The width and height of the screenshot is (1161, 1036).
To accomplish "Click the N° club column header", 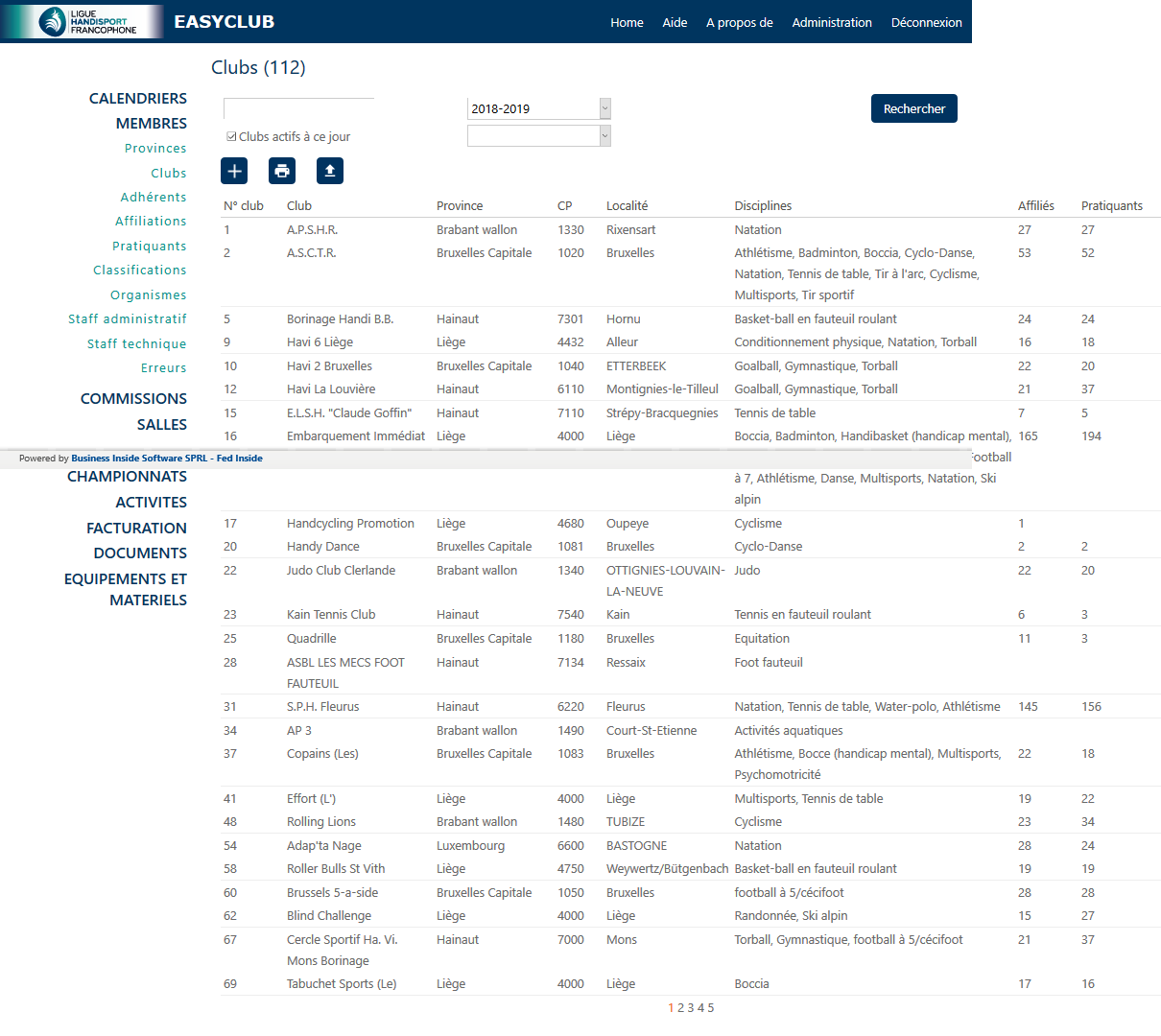I will 244,205.
